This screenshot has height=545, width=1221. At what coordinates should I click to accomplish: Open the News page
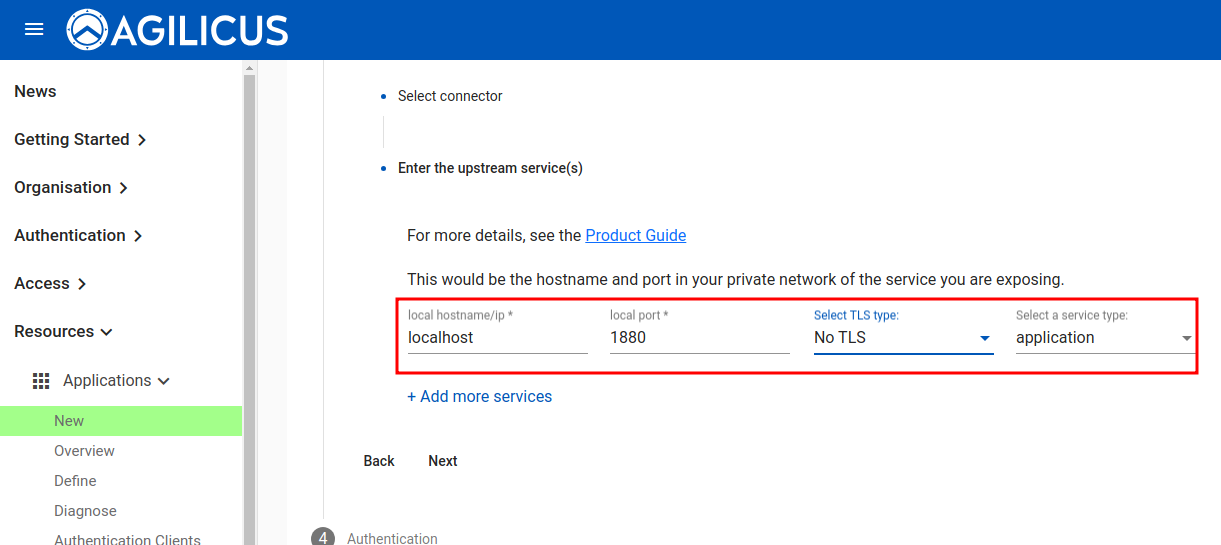click(35, 92)
